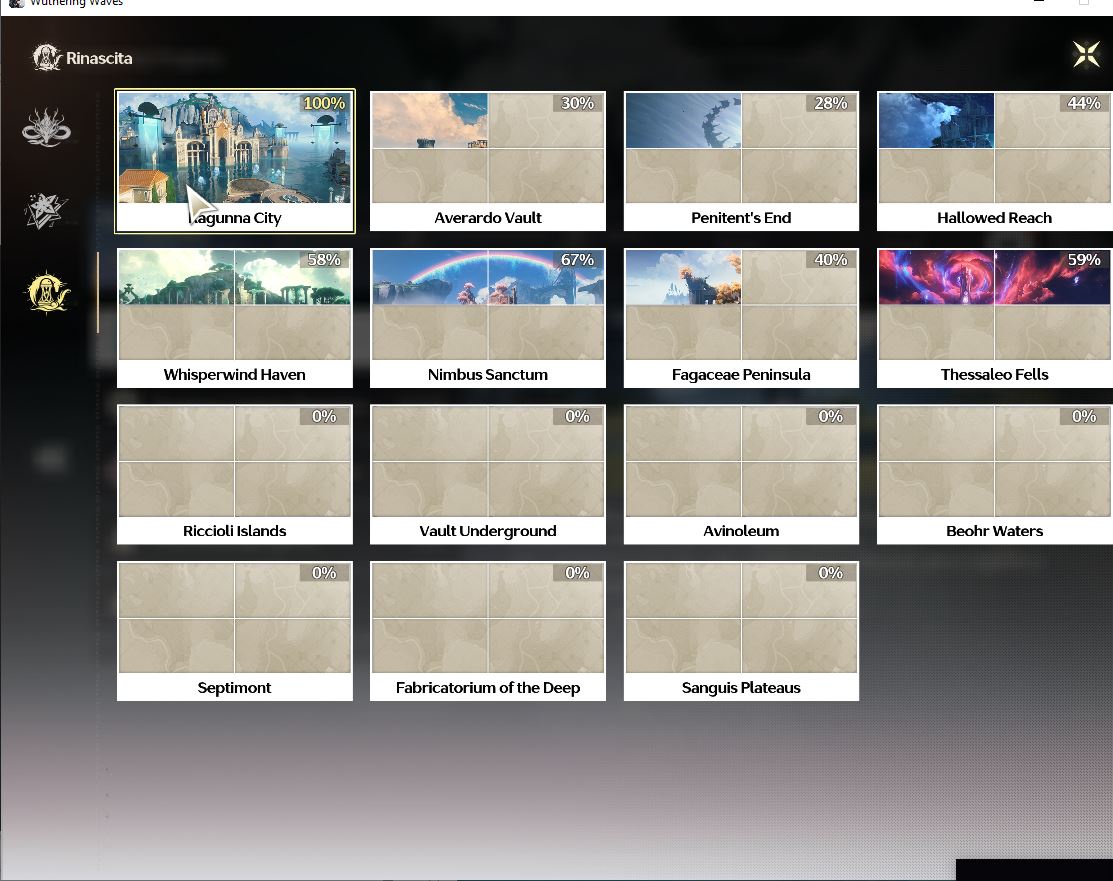This screenshot has width=1113, height=881.
Task: Select the Sanguis Plateaus card
Action: point(741,631)
